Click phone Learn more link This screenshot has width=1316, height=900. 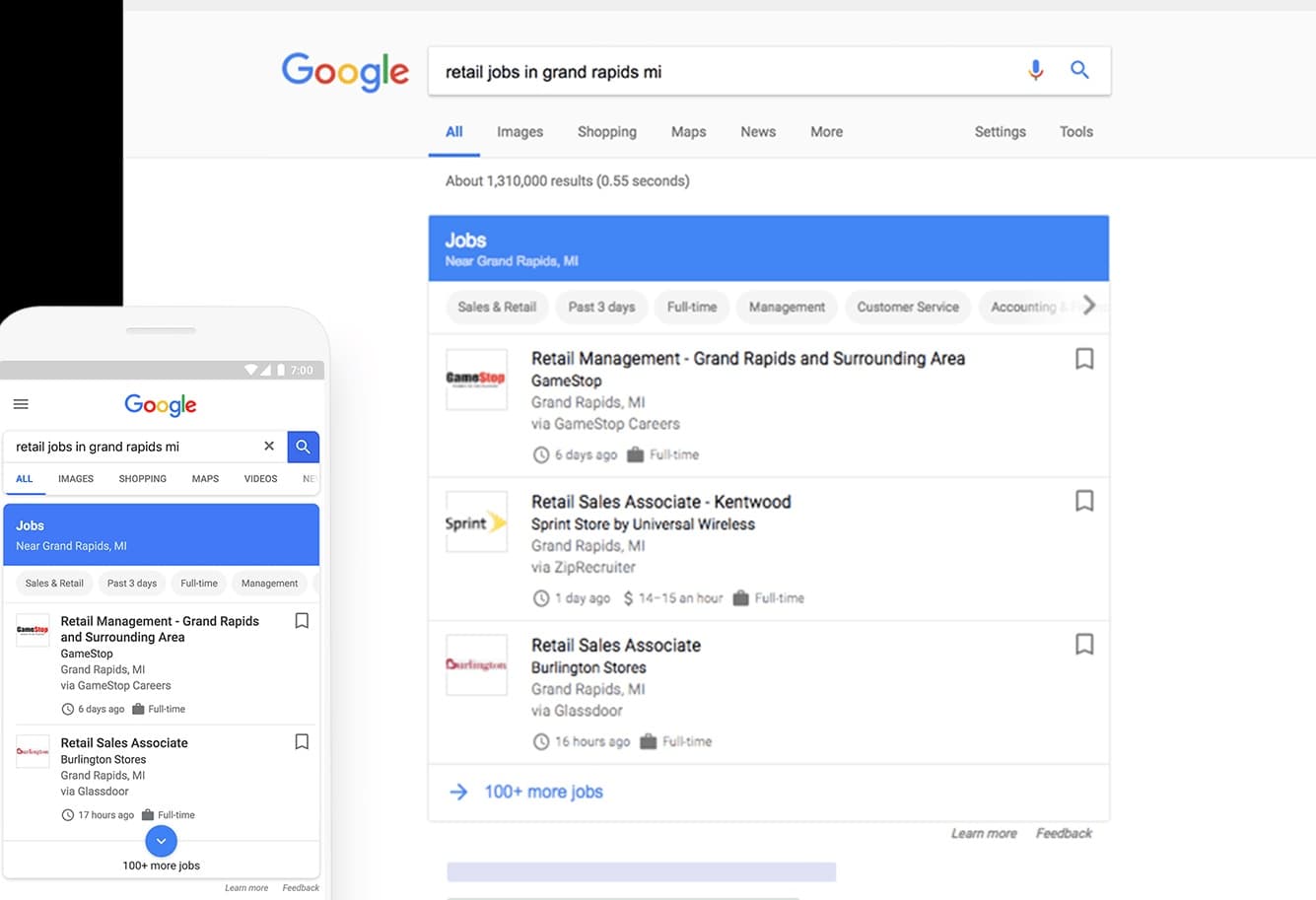[246, 888]
